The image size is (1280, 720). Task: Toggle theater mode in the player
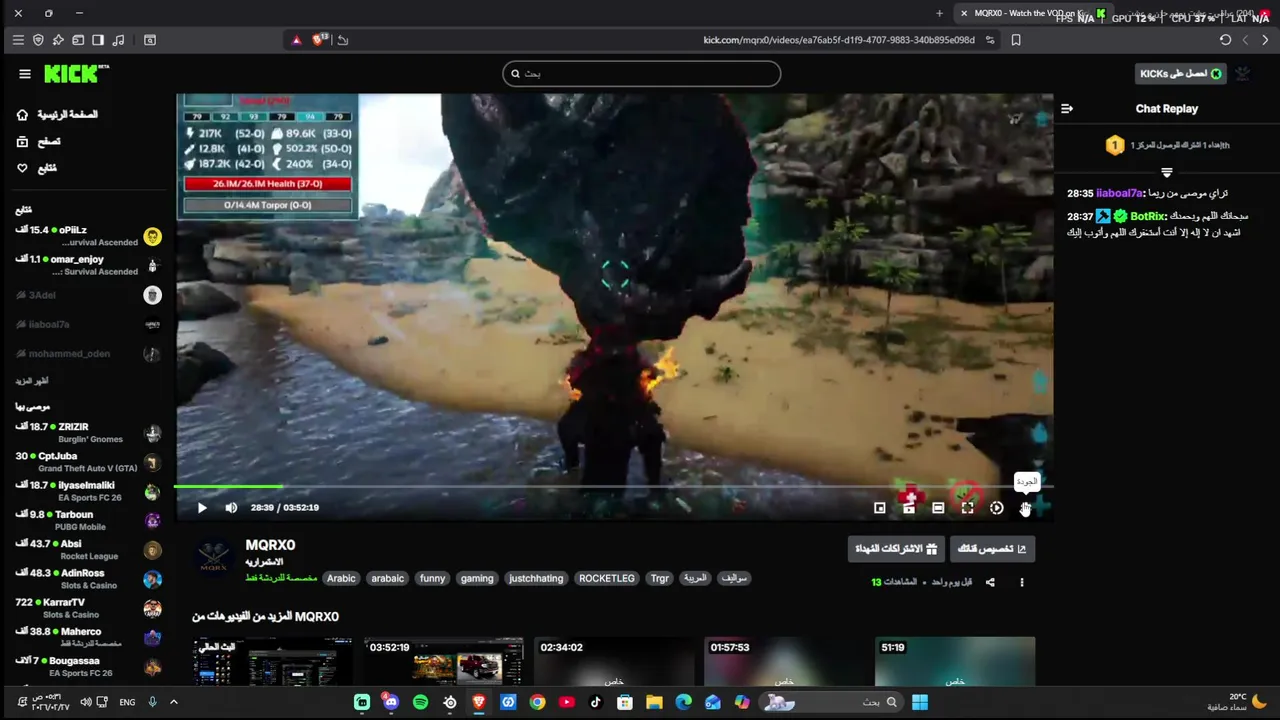(938, 508)
